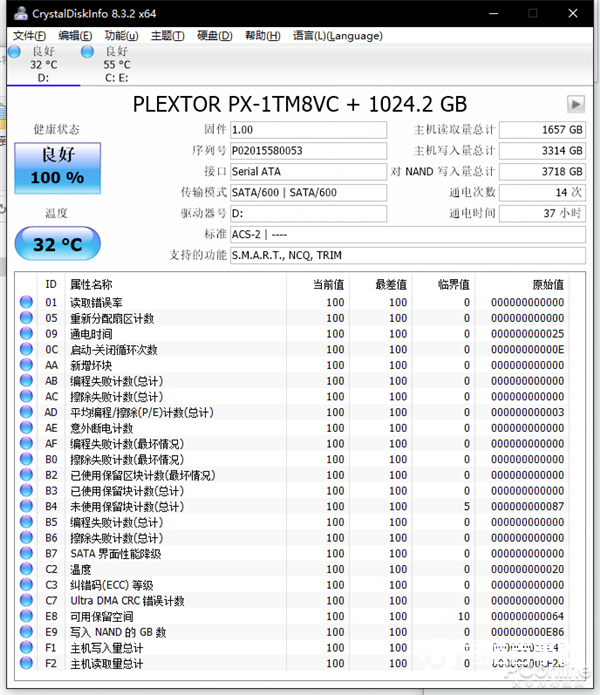Image resolution: width=600 pixels, height=695 pixels.
Task: Click the host reads value 1657 GB
Action: (542, 130)
